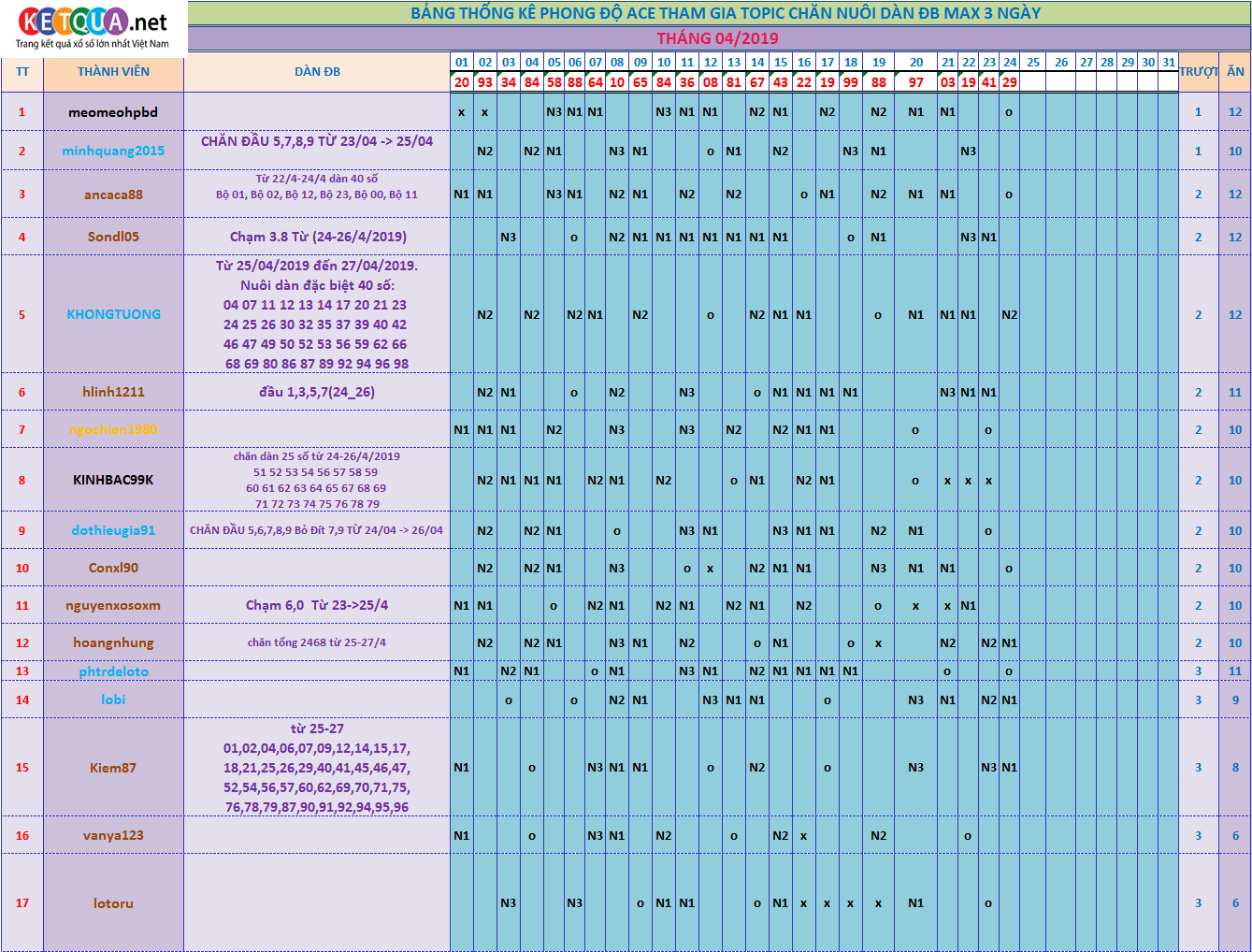The width and height of the screenshot is (1252, 952).
Task: Open member meomeohpbd's name
Action: 113,112
